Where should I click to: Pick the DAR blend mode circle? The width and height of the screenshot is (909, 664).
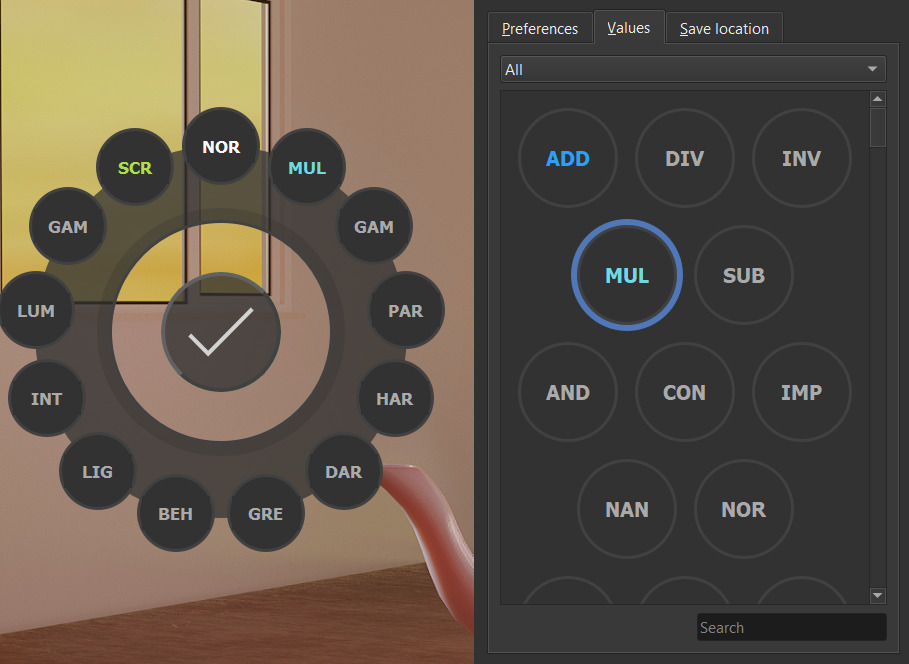(344, 471)
